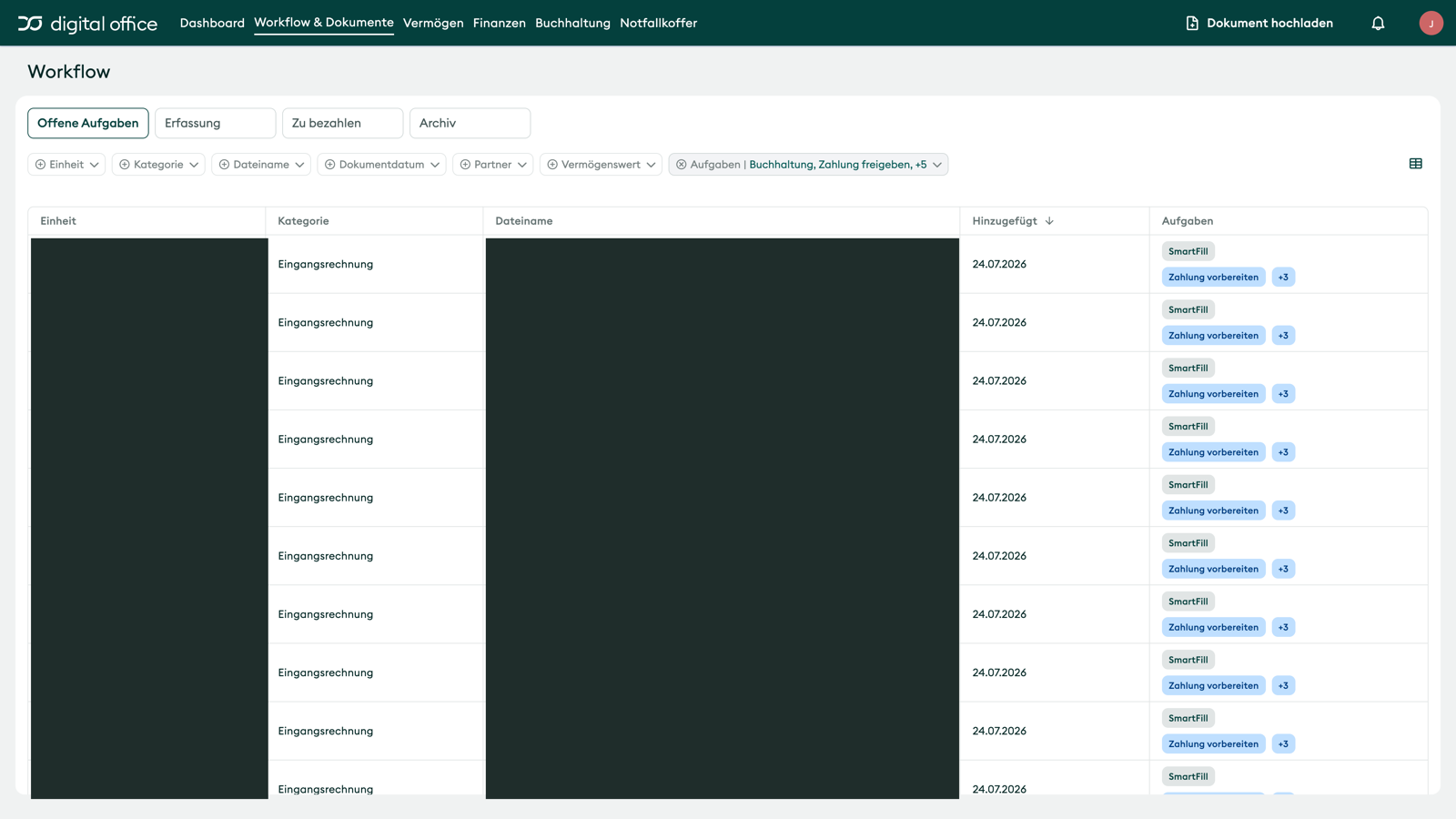Image resolution: width=1456 pixels, height=819 pixels.
Task: Expand Kategorie filter chevron
Action: pyautogui.click(x=194, y=165)
